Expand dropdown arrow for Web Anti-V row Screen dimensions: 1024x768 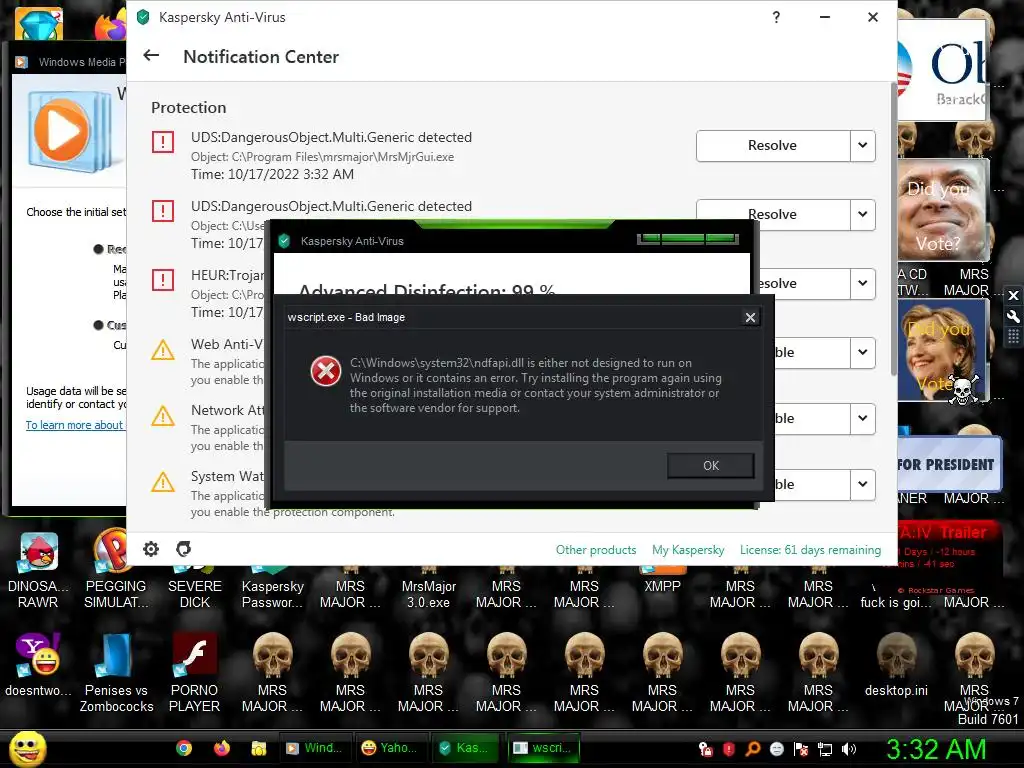click(863, 353)
